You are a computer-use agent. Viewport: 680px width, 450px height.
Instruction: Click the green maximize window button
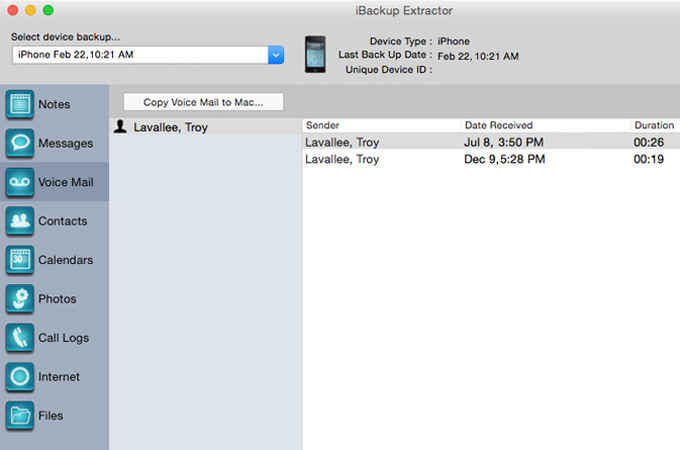point(50,10)
